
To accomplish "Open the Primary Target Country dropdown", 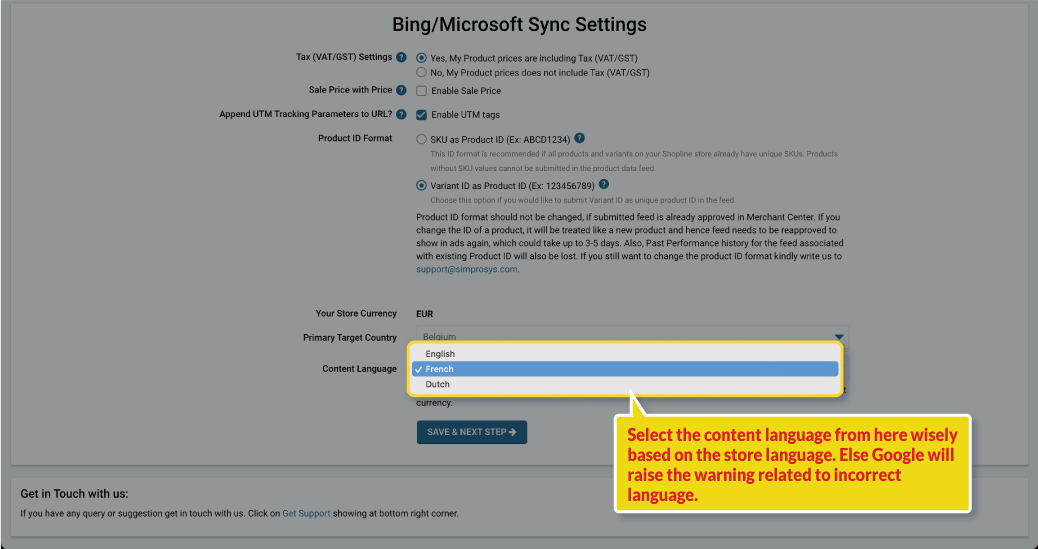I will click(632, 336).
